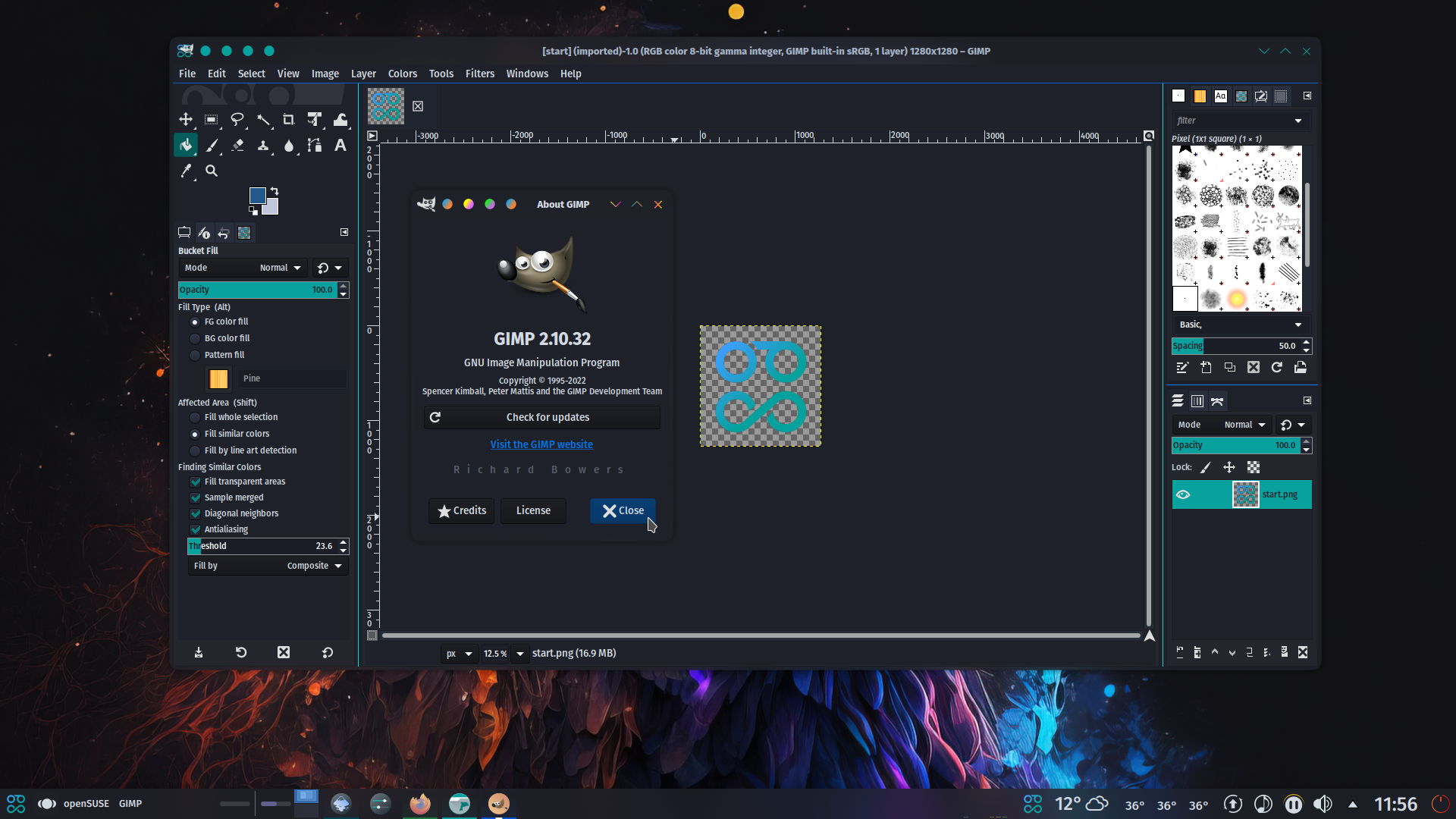Screen dimensions: 1456x819
Task: Open Visit the GIMP website link
Action: pyautogui.click(x=541, y=445)
